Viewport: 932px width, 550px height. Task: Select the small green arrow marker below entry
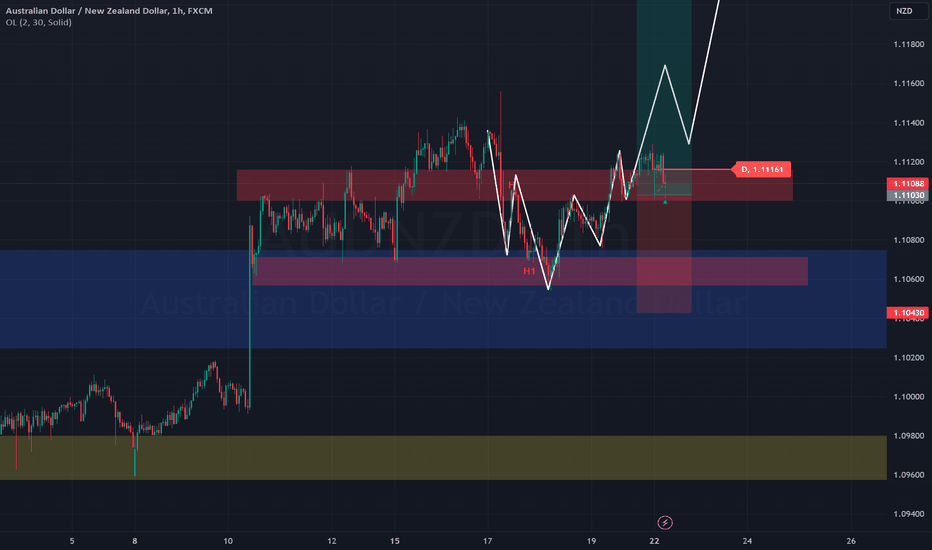click(x=665, y=202)
